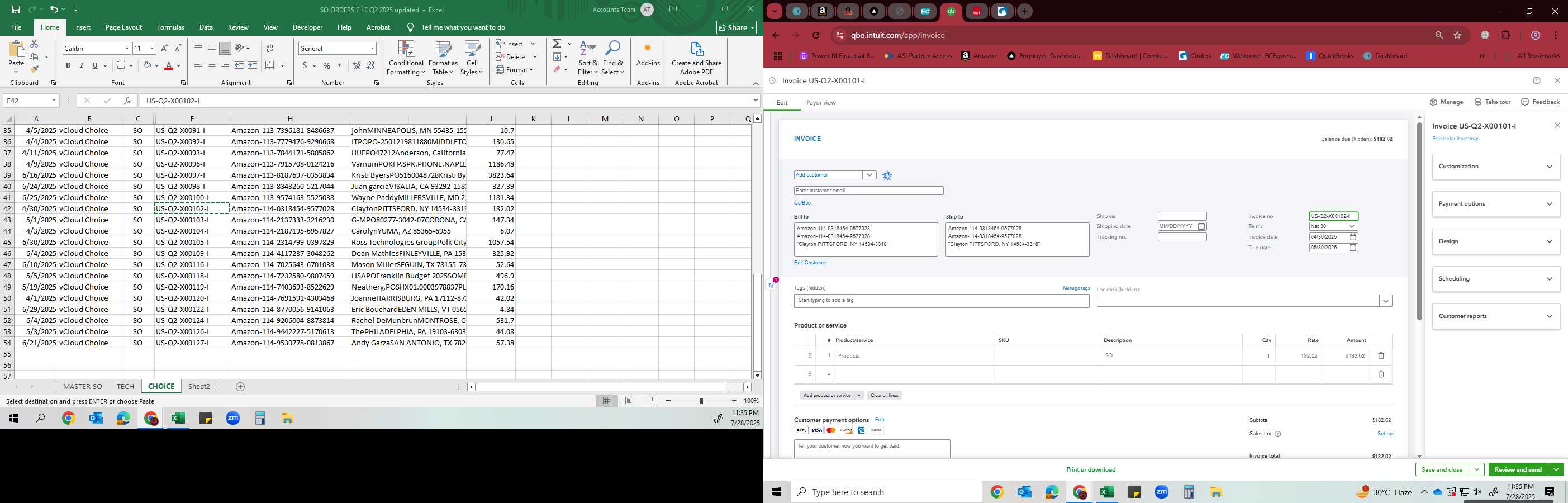The image size is (1568, 503).
Task: Open Font Color swatch dropdown
Action: coord(178,65)
